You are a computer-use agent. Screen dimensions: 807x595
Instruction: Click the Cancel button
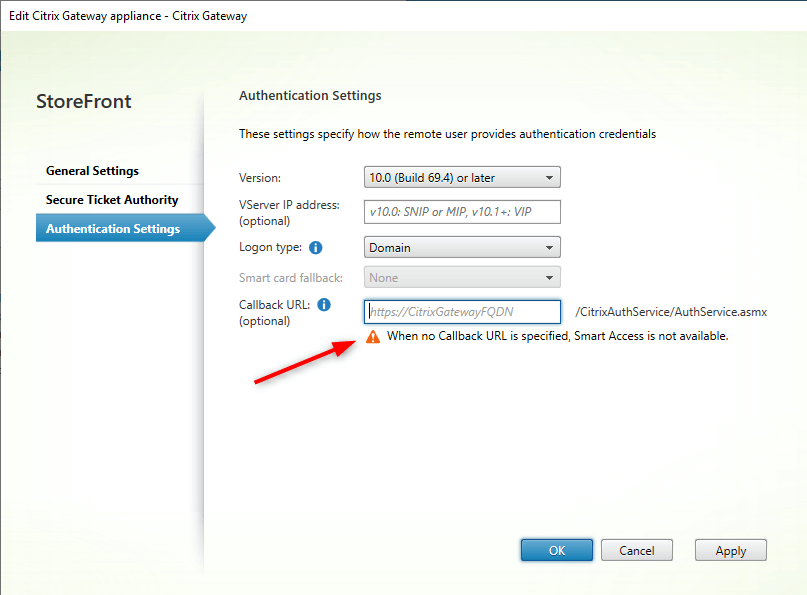636,549
